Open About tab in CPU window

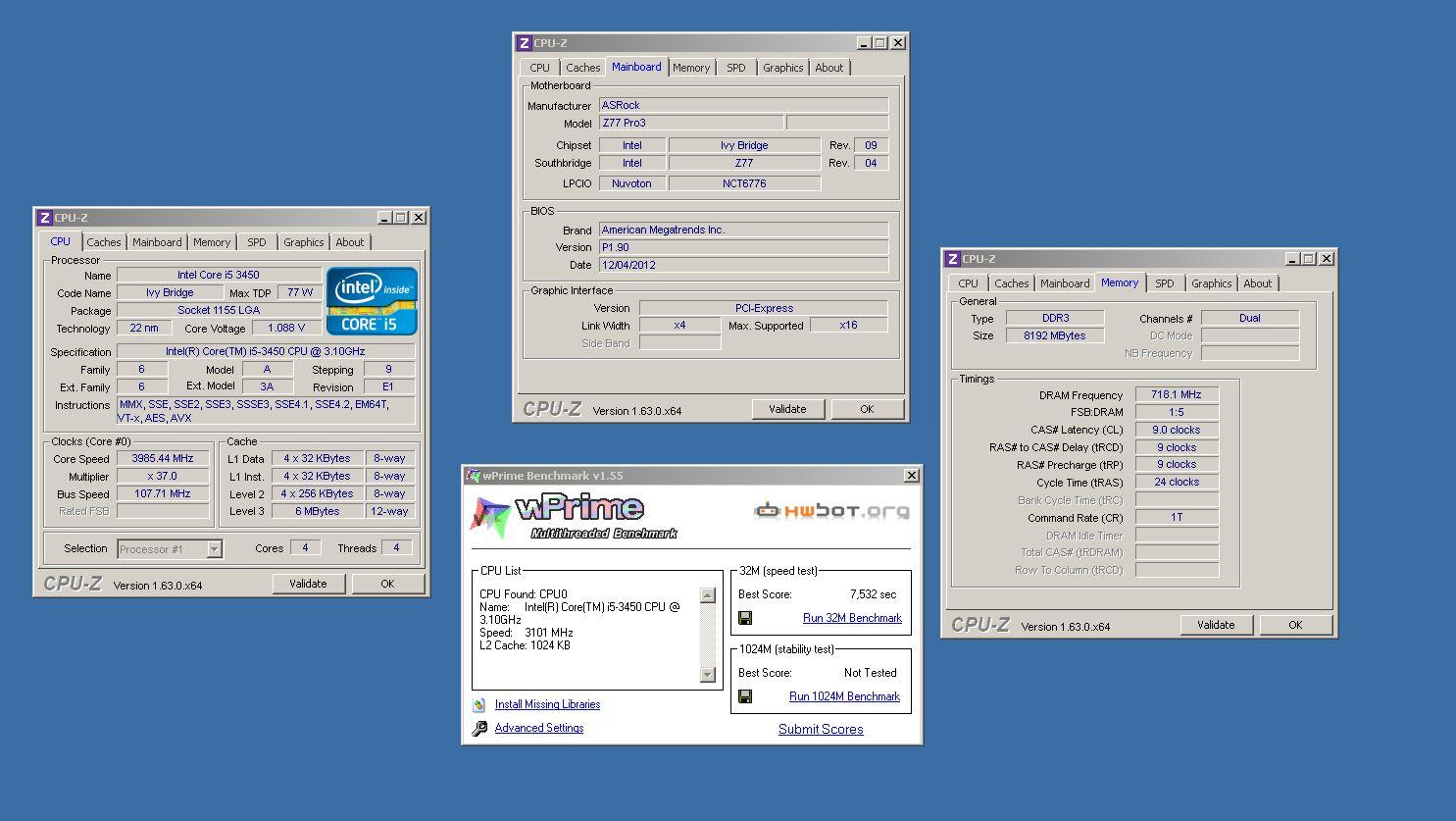[x=350, y=242]
